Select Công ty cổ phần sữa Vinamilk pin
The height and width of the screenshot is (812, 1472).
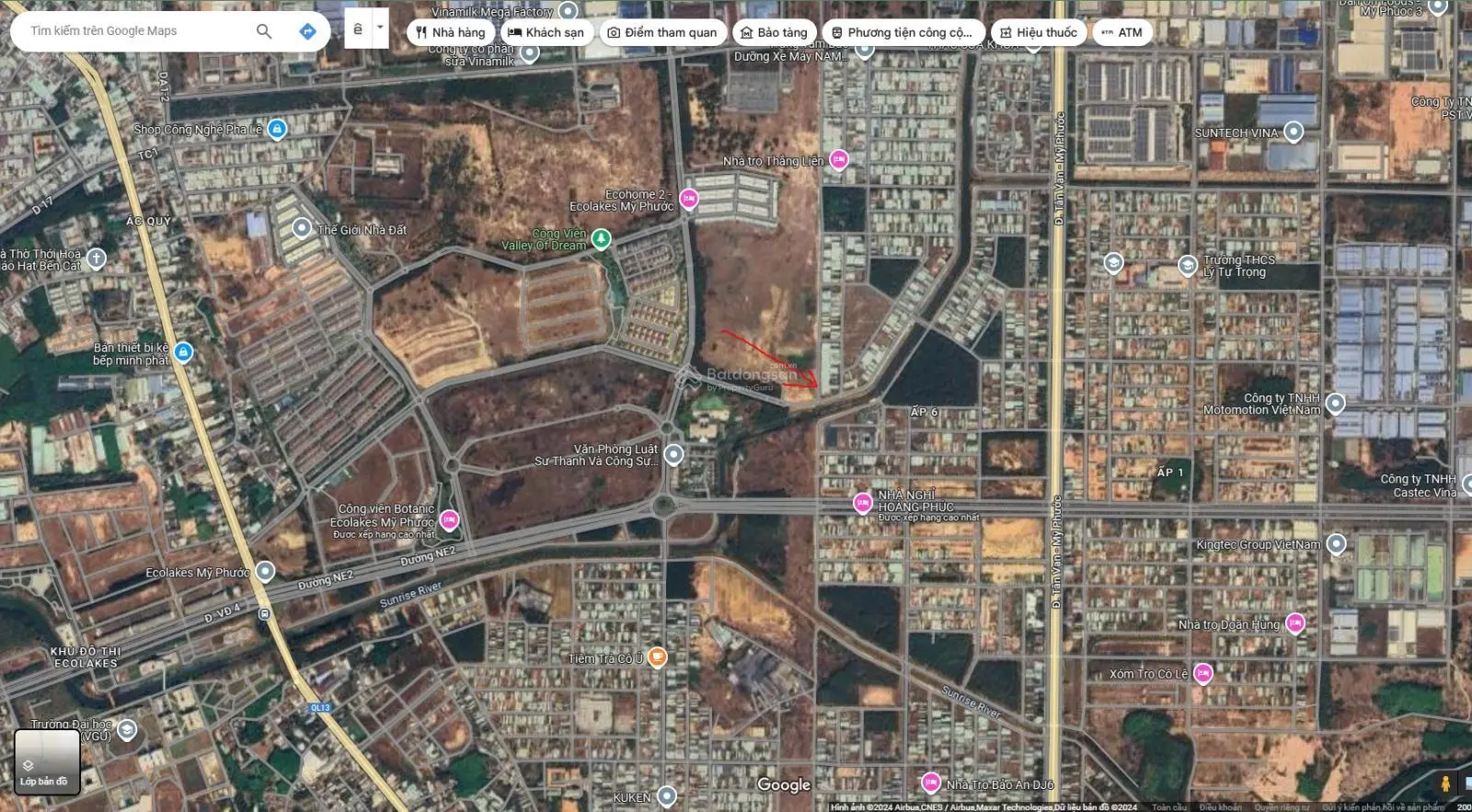(529, 52)
